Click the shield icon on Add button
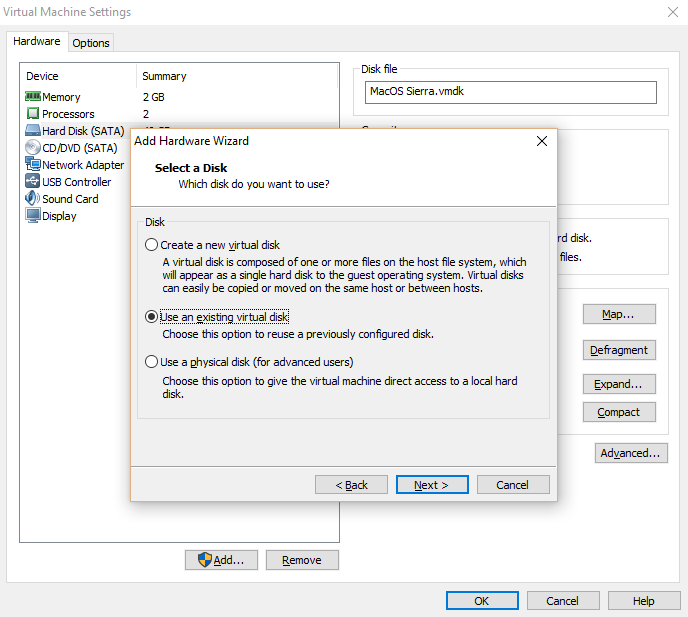 [204, 560]
